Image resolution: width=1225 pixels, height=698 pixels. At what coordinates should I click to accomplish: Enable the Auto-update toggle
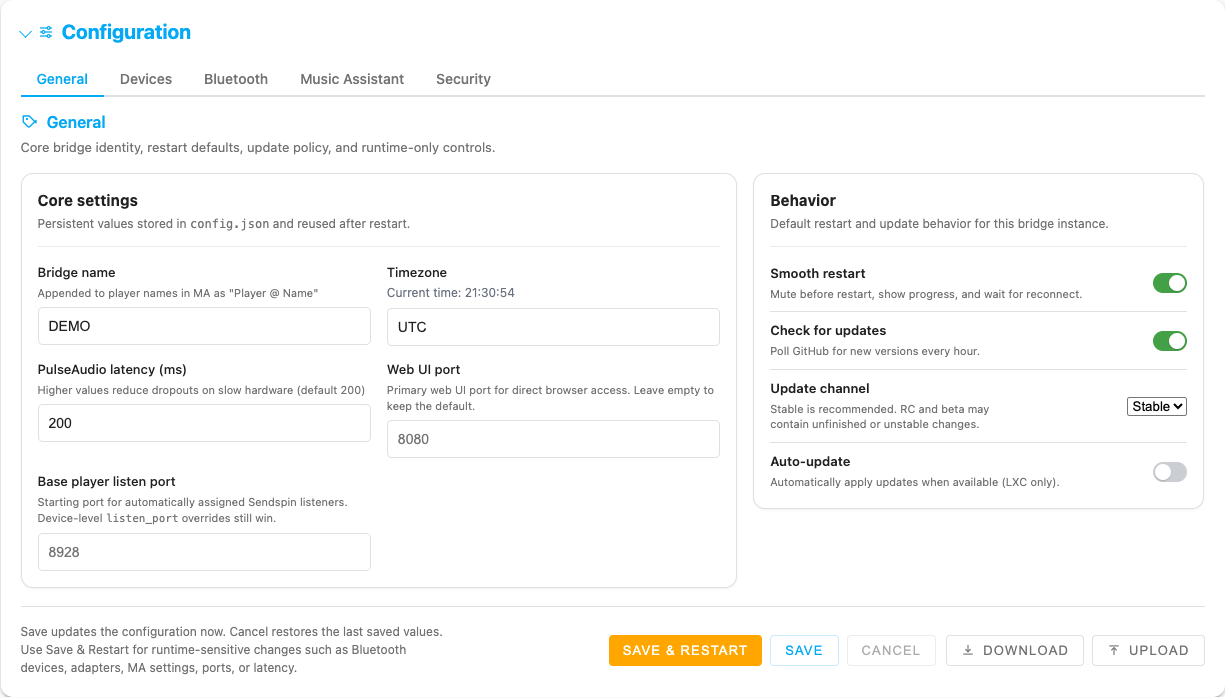pos(1169,471)
